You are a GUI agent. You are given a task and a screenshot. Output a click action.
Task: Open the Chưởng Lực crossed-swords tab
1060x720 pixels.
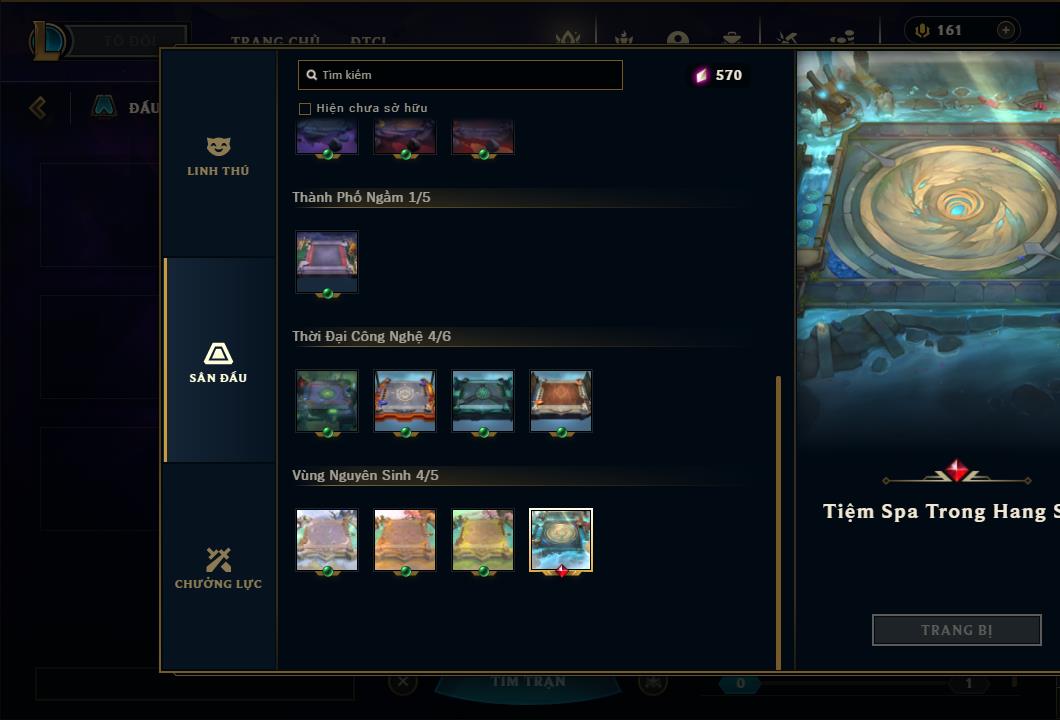pyautogui.click(x=218, y=560)
